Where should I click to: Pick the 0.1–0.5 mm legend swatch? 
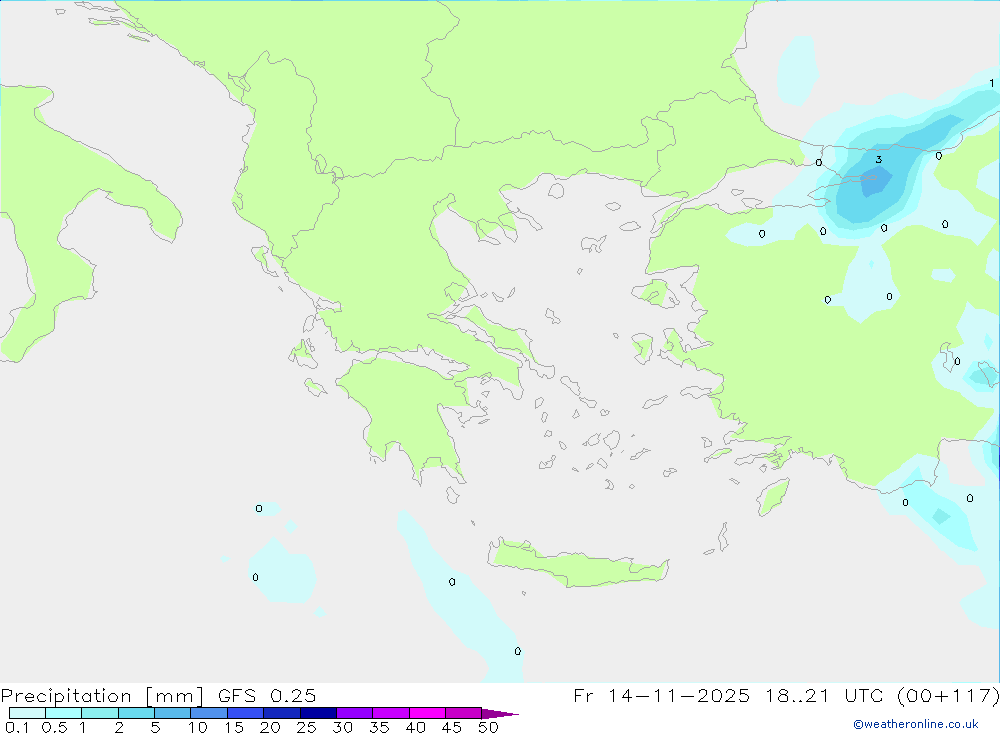(x=27, y=713)
